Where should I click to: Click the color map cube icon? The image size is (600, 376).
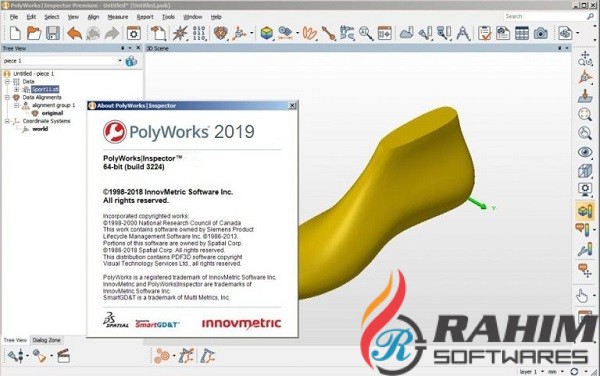266,33
